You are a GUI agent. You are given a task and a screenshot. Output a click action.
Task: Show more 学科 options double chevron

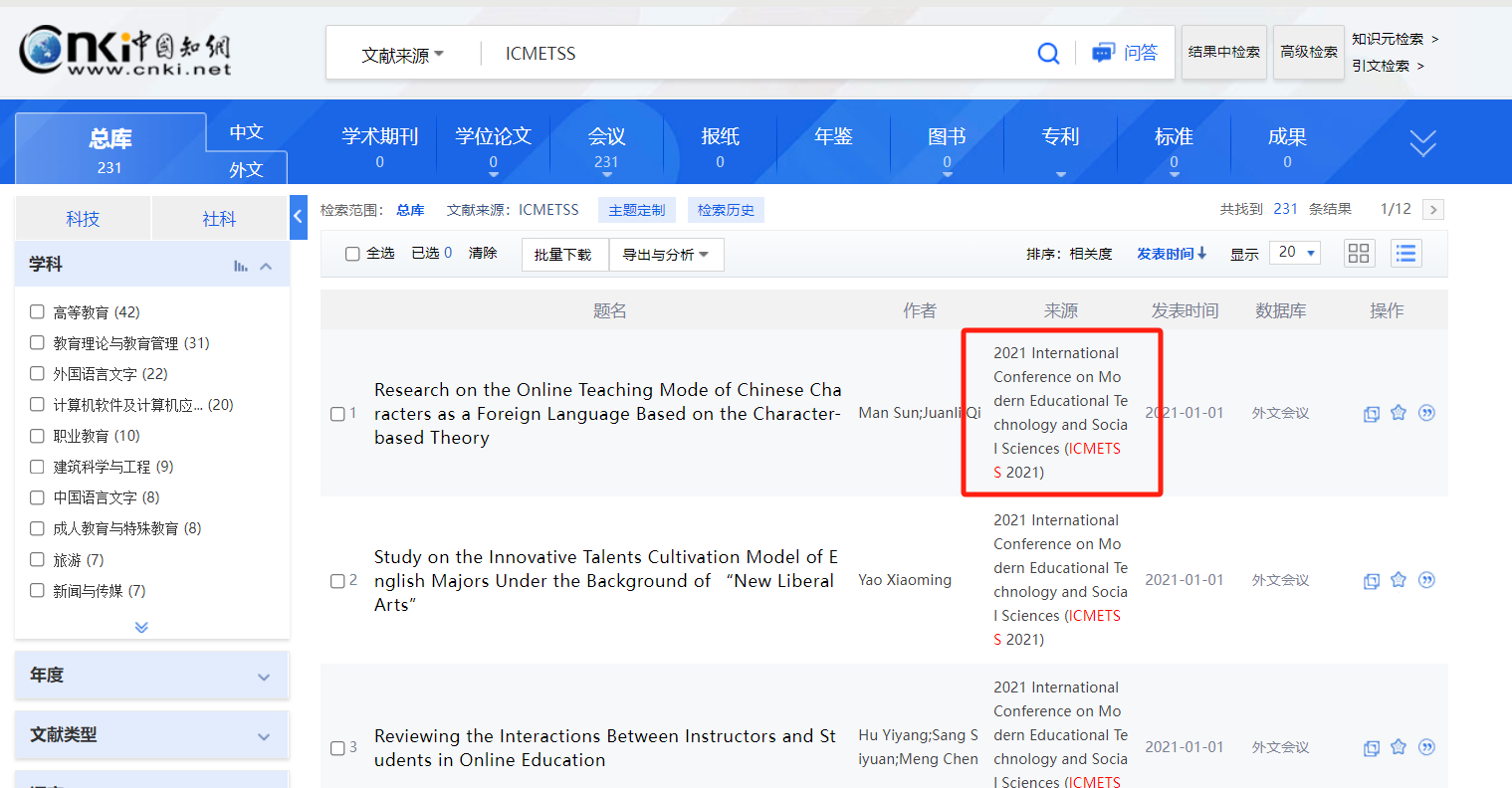click(x=141, y=627)
